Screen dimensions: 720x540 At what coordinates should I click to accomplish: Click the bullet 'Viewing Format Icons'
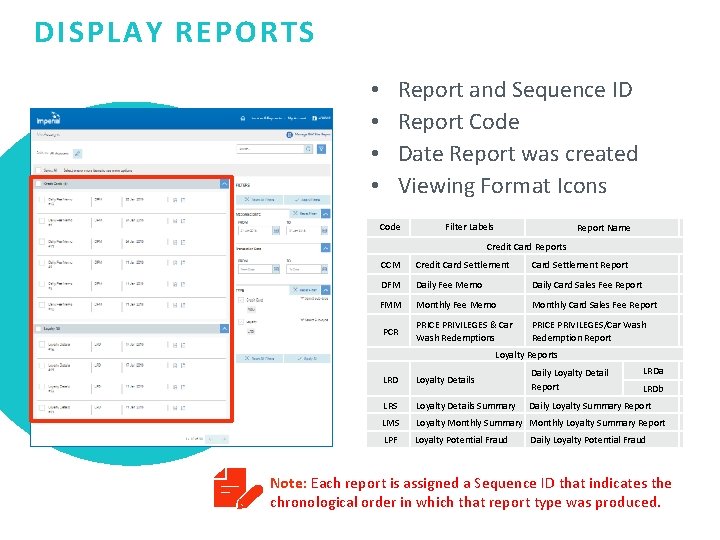click(502, 186)
